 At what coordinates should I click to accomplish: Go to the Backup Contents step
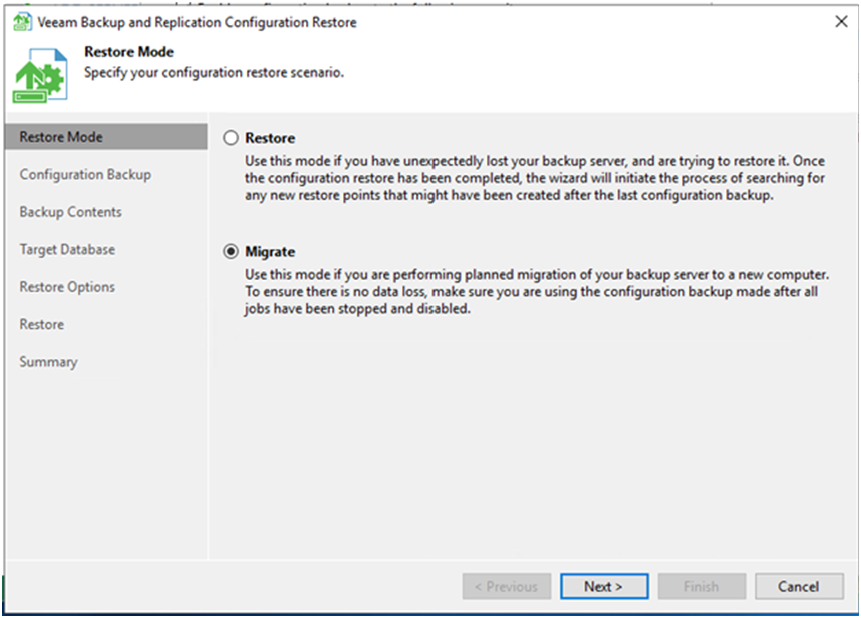coord(70,211)
